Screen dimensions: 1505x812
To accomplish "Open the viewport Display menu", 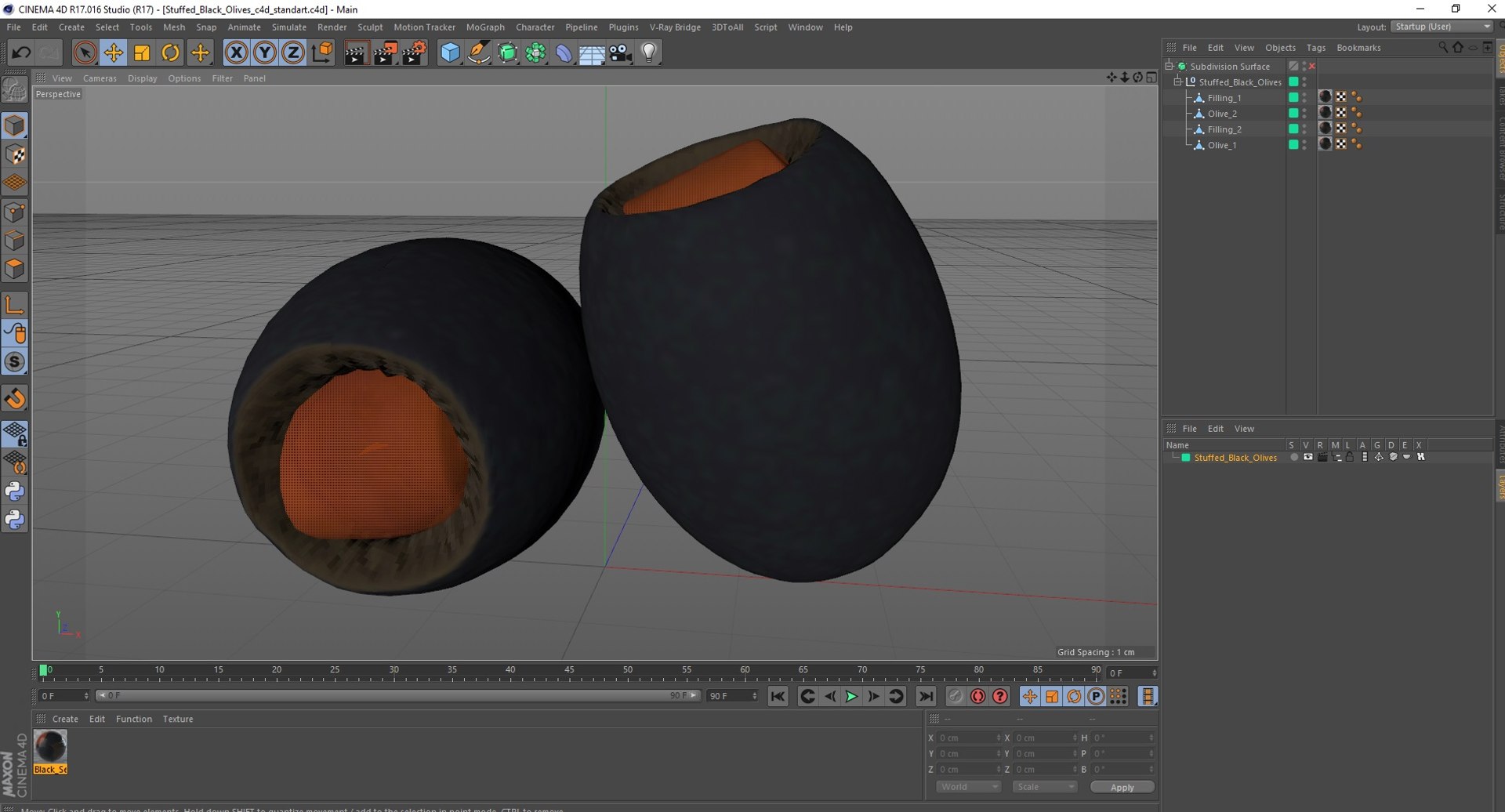I will [142, 78].
